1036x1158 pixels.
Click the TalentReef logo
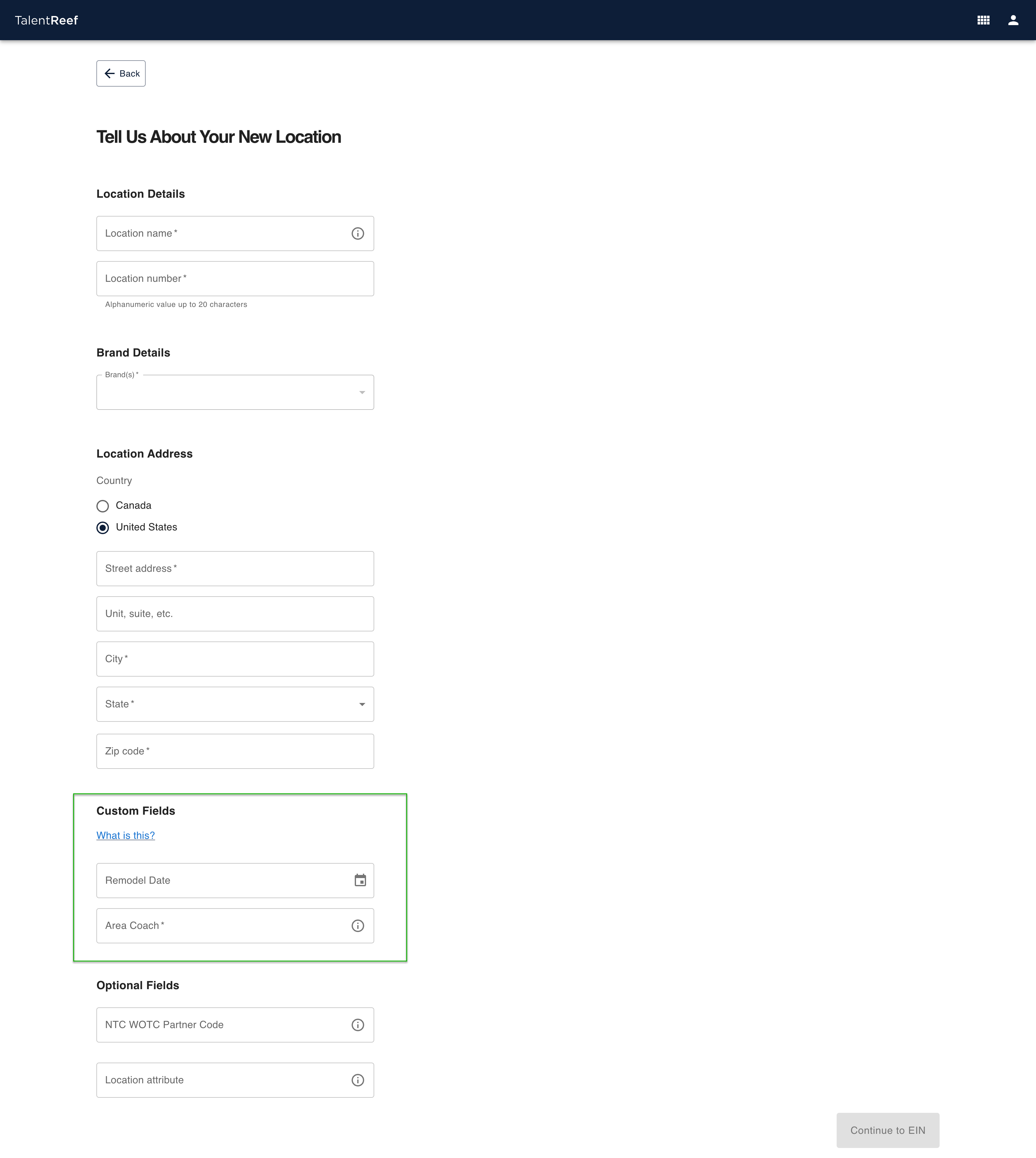(x=46, y=20)
